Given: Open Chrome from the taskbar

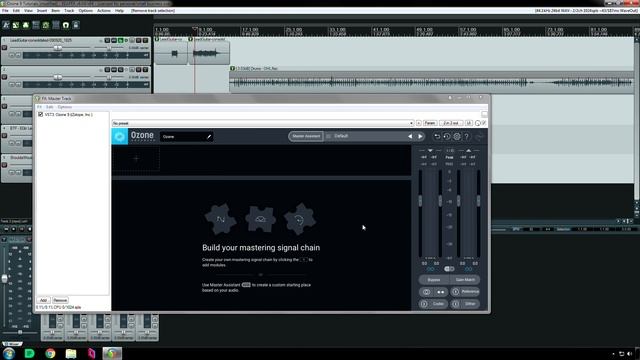Looking at the screenshot, I should pos(50,353).
